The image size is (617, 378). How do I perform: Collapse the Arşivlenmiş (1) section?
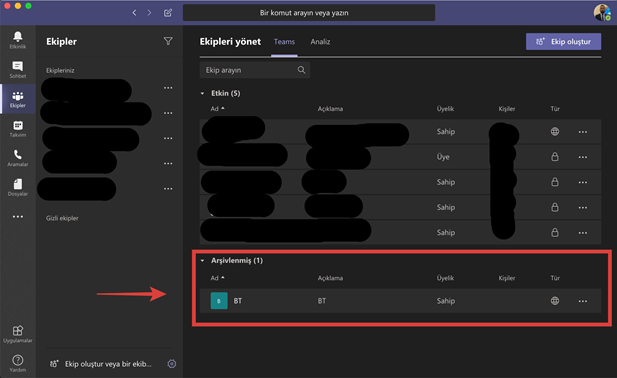pos(202,260)
